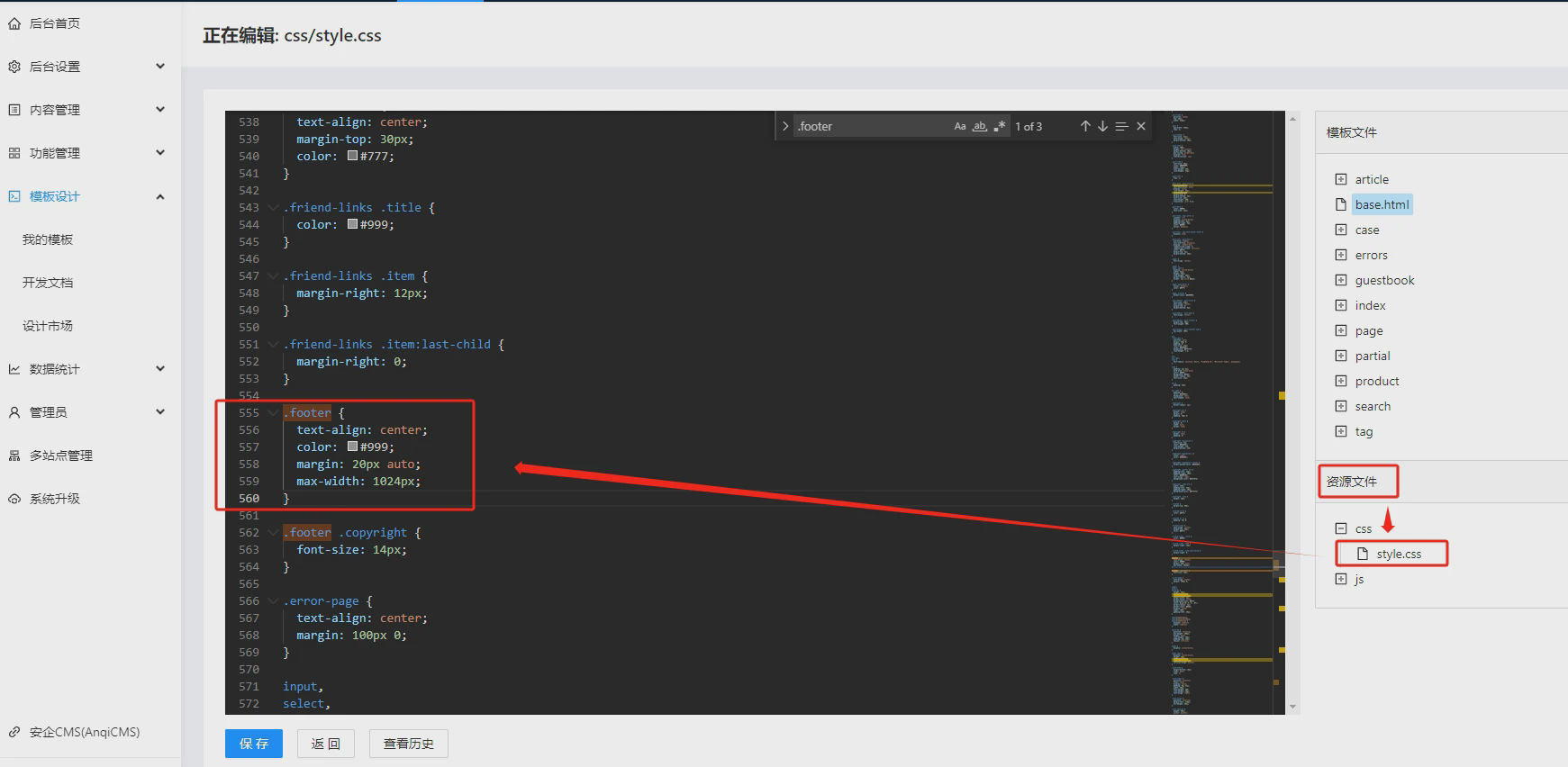This screenshot has width=1568, height=767.
Task: Open 设计市场 submenu item
Action: click(x=48, y=326)
